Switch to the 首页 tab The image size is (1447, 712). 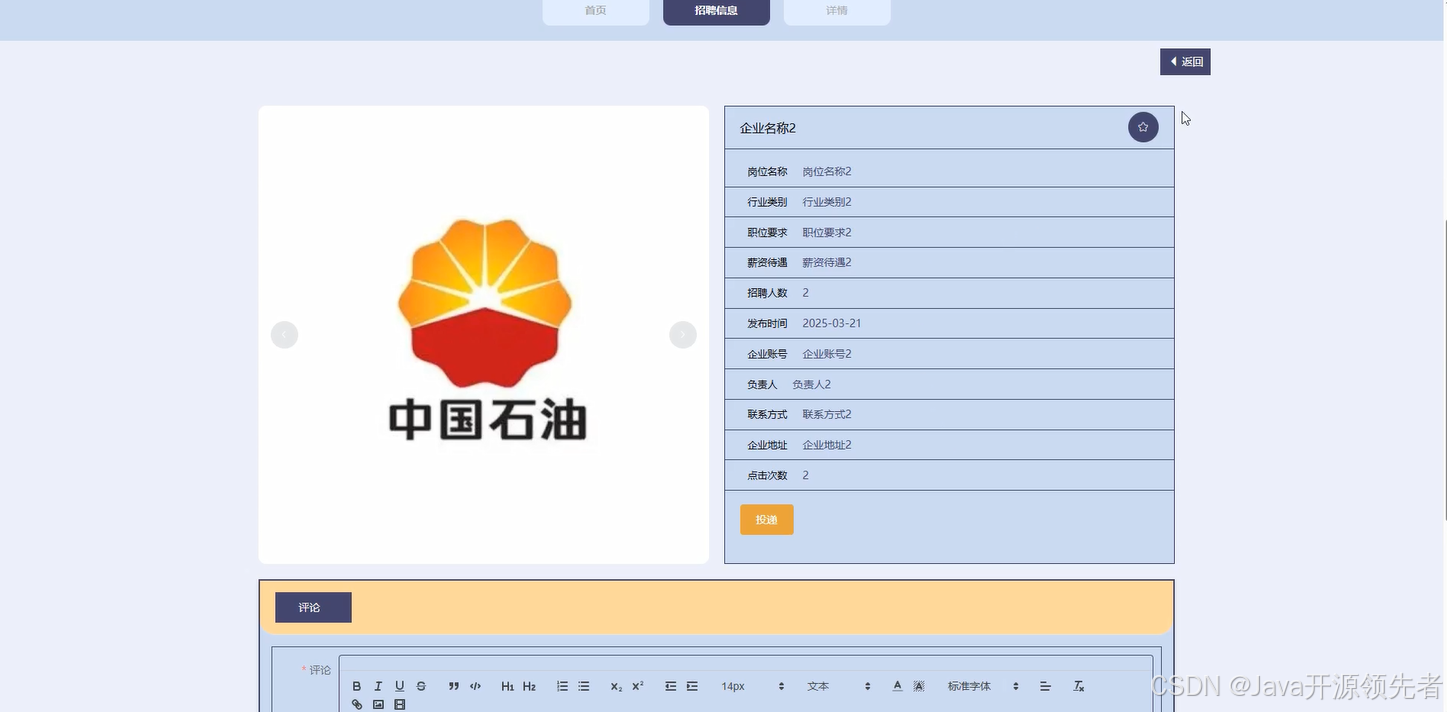coord(595,11)
